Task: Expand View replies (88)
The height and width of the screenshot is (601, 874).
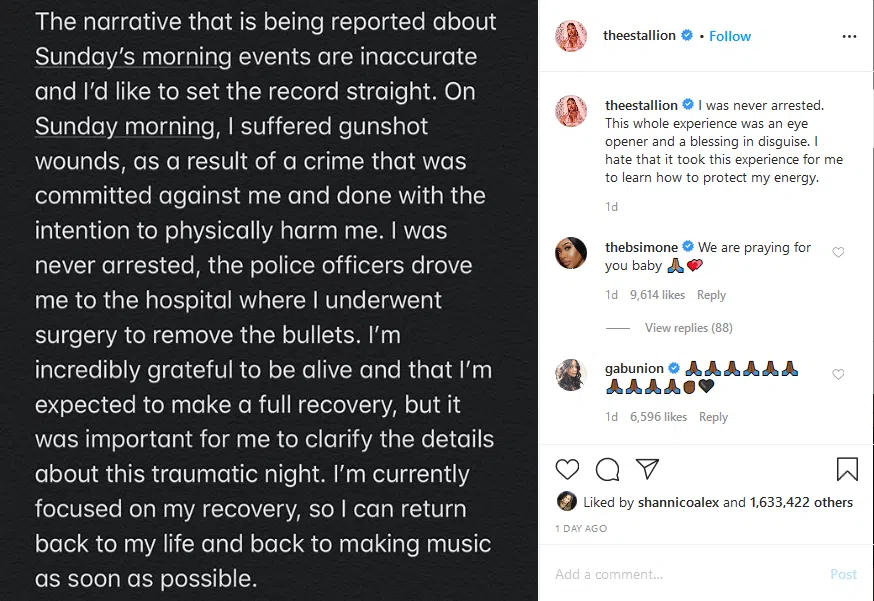Action: [689, 328]
